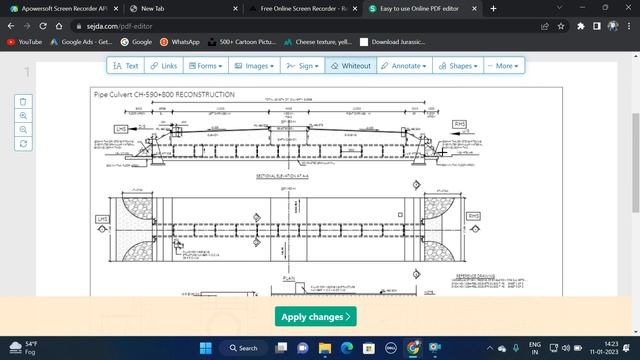Launch Microsoft Edge from taskbar
Screen dimensions: 640x360
click(x=347, y=348)
